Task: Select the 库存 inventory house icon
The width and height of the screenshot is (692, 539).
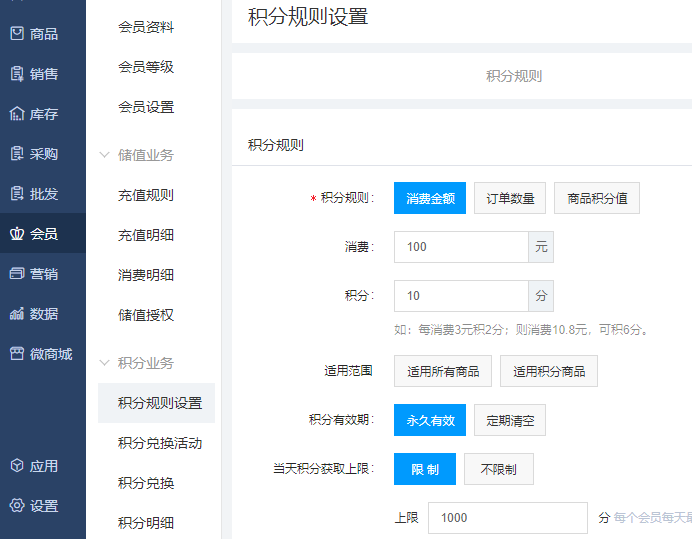Action: coord(17,114)
